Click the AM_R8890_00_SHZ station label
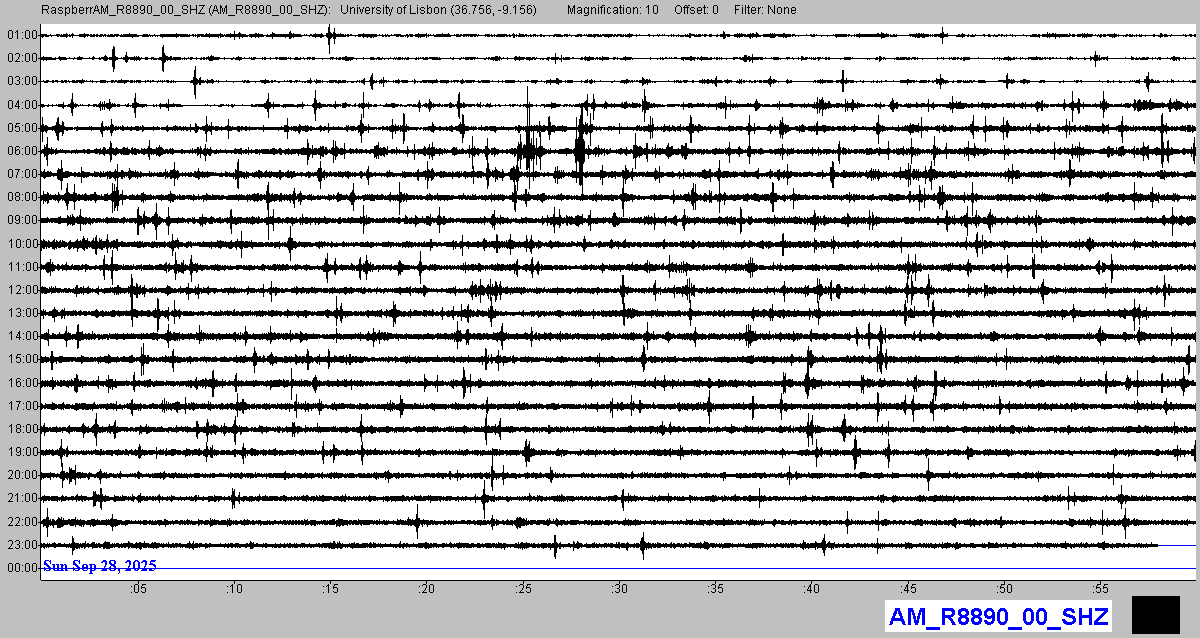1200x638 pixels. 998,617
